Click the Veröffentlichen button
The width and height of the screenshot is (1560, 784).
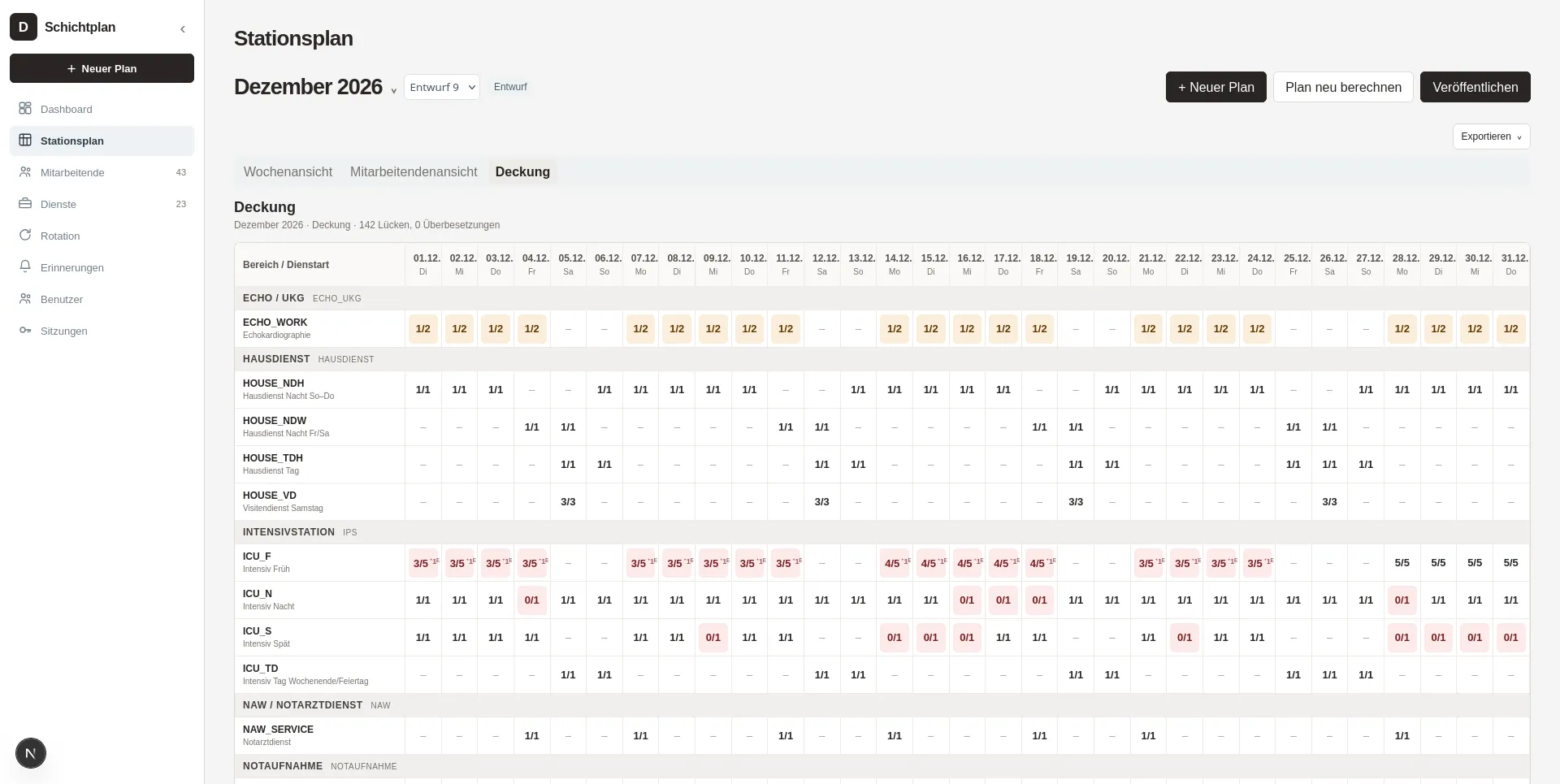[x=1475, y=87]
